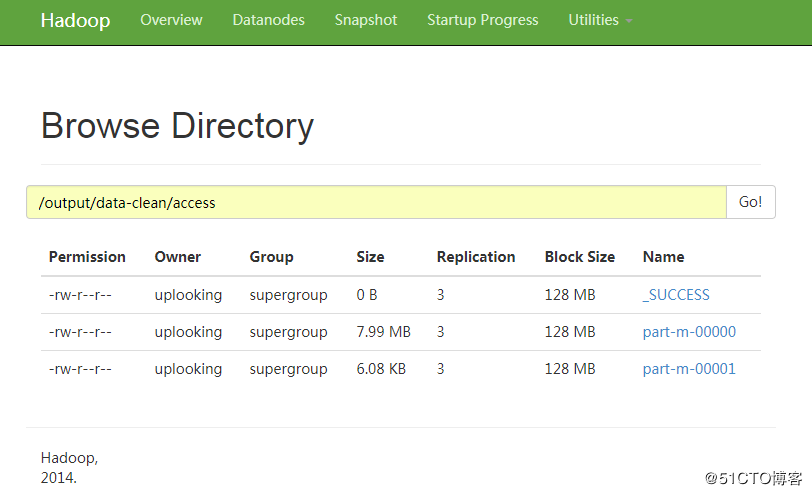812x495 pixels.
Task: Click the Browse Directory page heading
Action: pos(177,126)
